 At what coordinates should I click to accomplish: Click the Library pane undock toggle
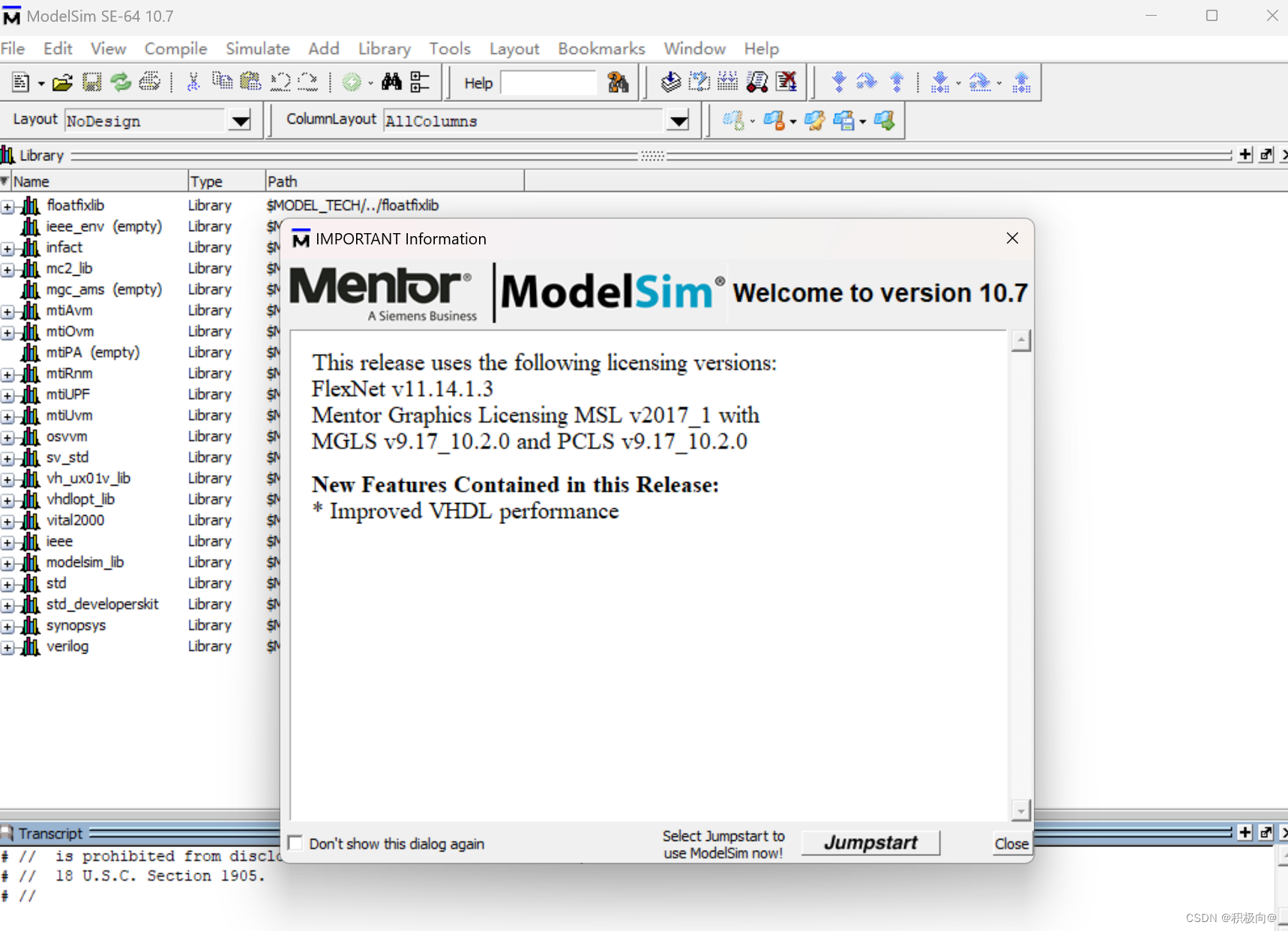pos(1266,154)
